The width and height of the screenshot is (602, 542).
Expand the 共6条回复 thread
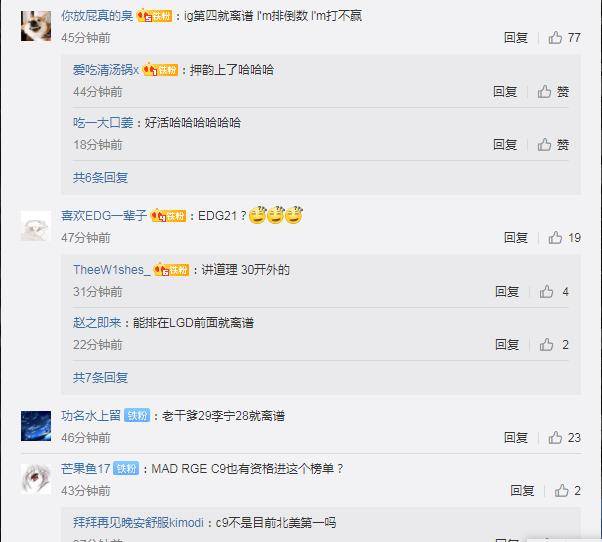(x=100, y=177)
